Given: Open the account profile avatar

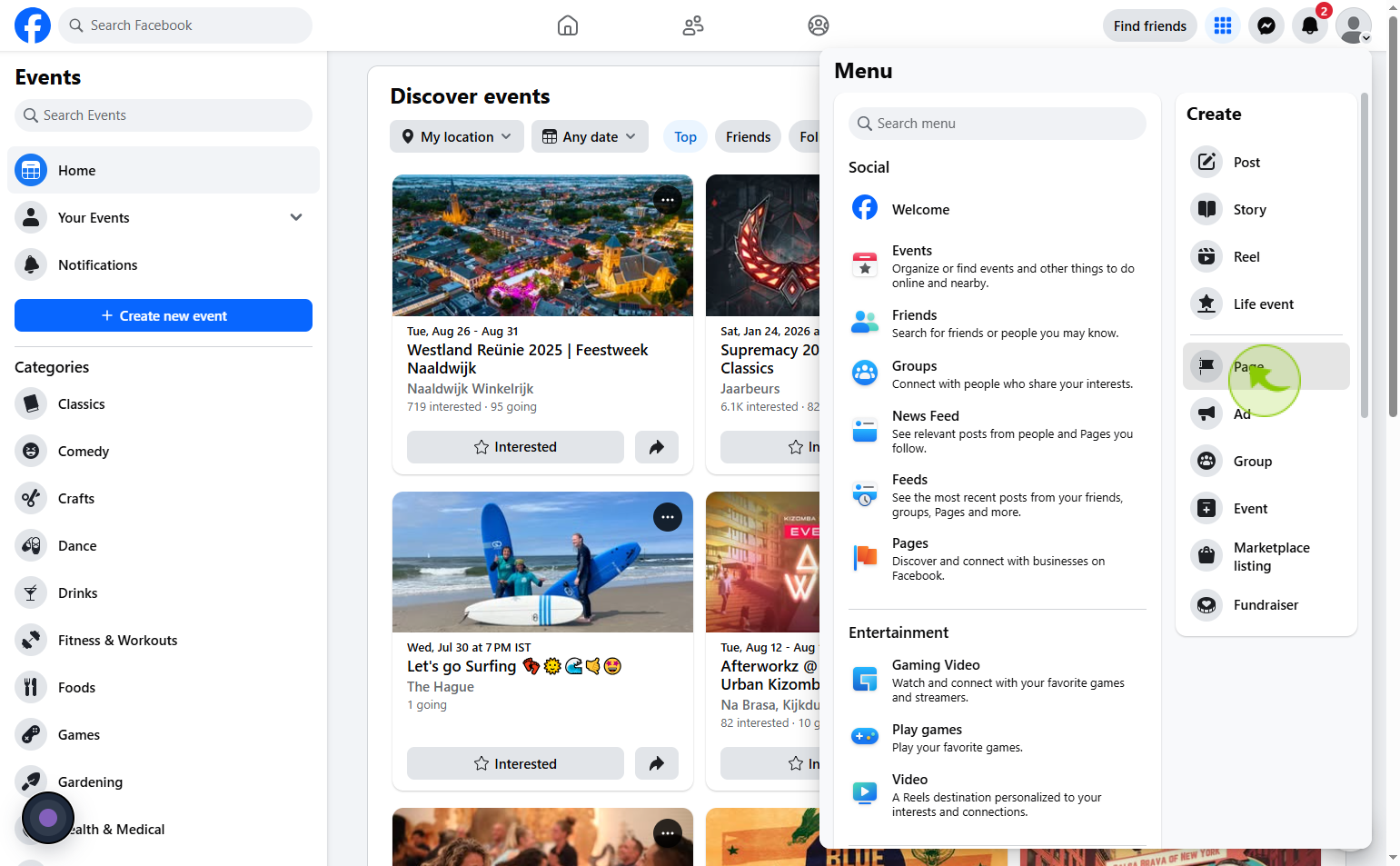Looking at the screenshot, I should pos(1354,25).
